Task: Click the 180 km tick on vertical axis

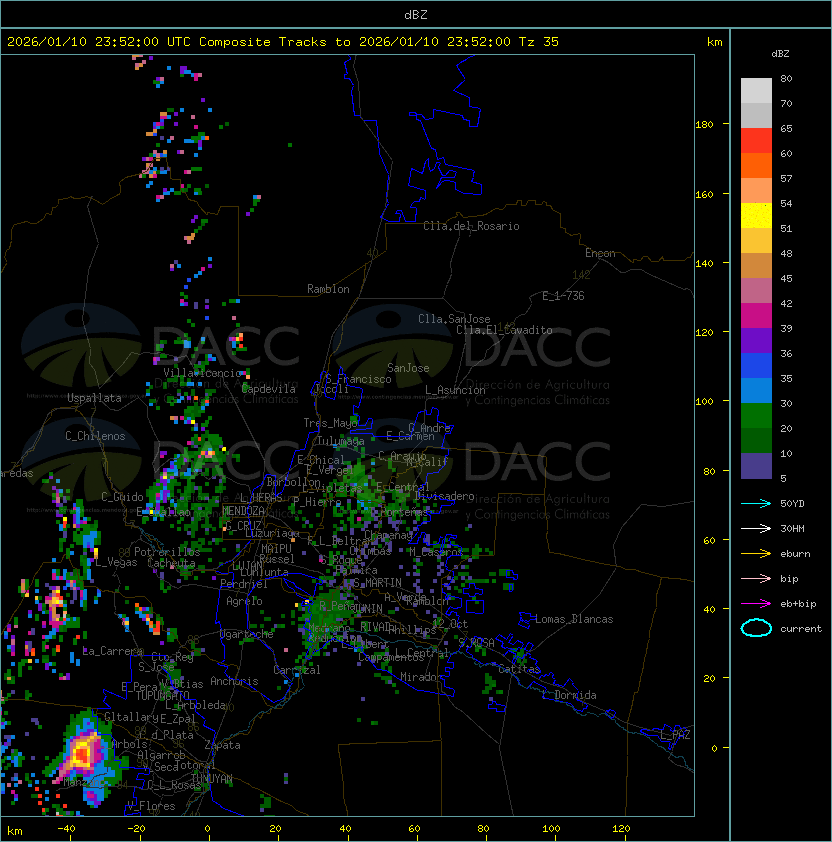Action: [x=704, y=125]
